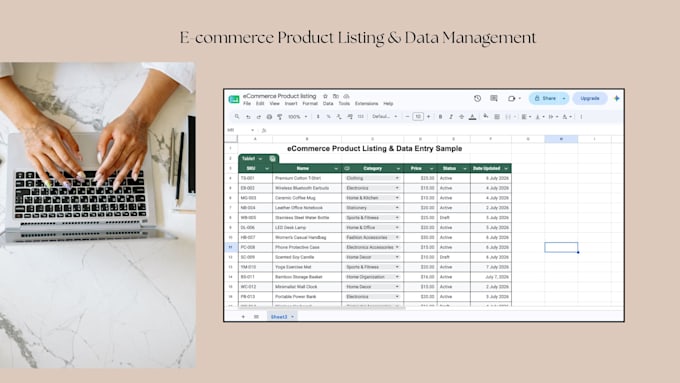This screenshot has width=680, height=383.
Task: Apply percent format from toolbar
Action: [x=329, y=117]
